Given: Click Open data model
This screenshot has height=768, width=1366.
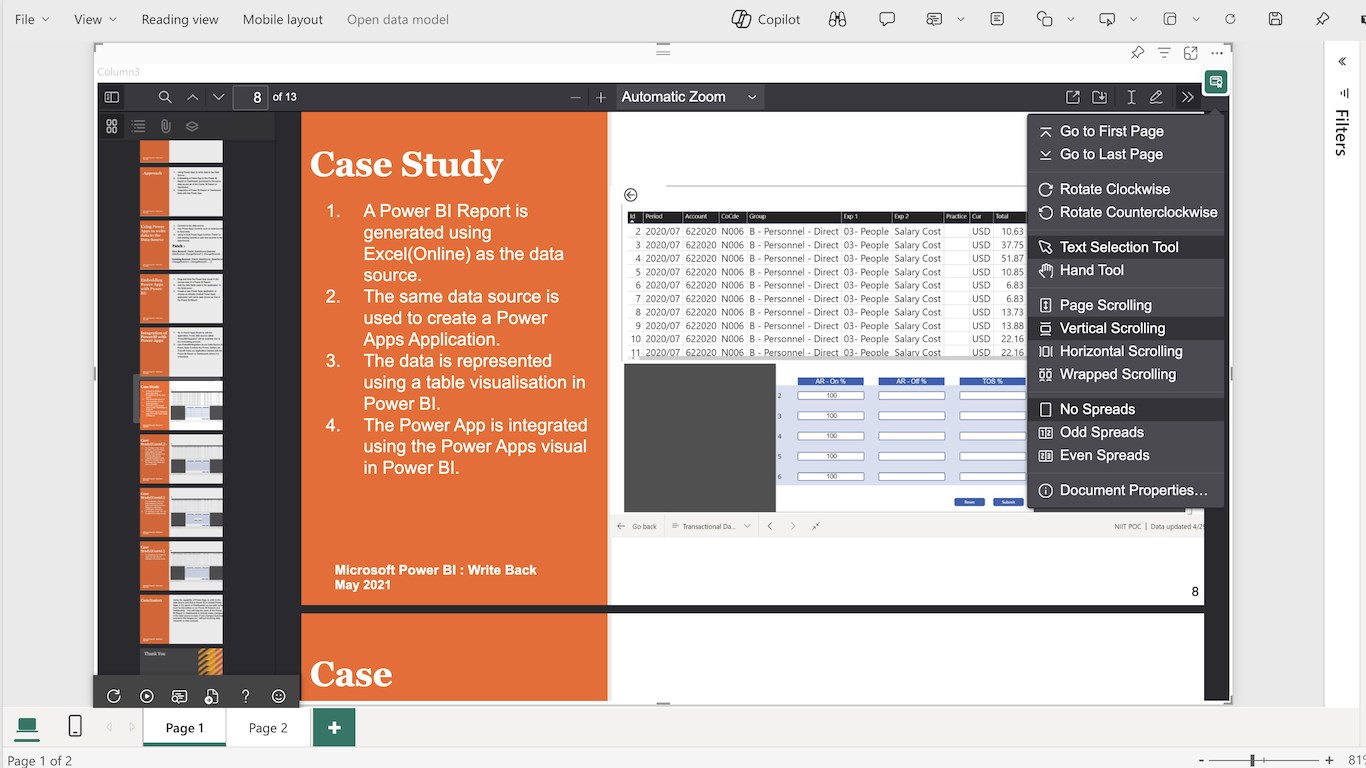Looking at the screenshot, I should (397, 19).
